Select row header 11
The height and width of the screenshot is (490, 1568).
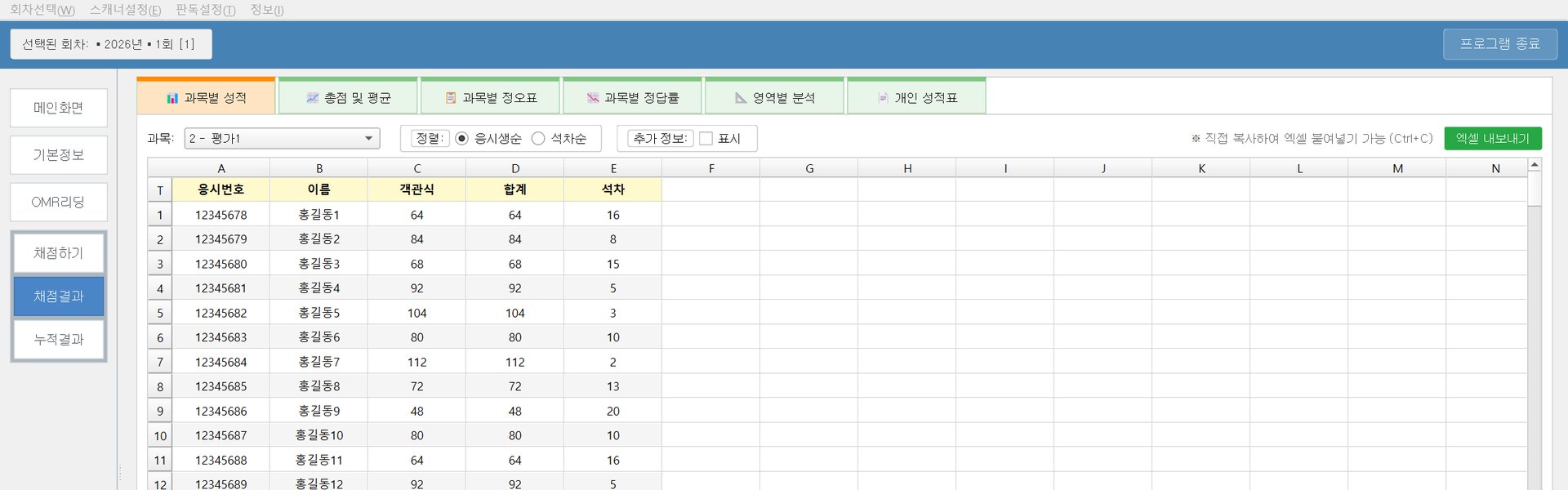coord(160,460)
